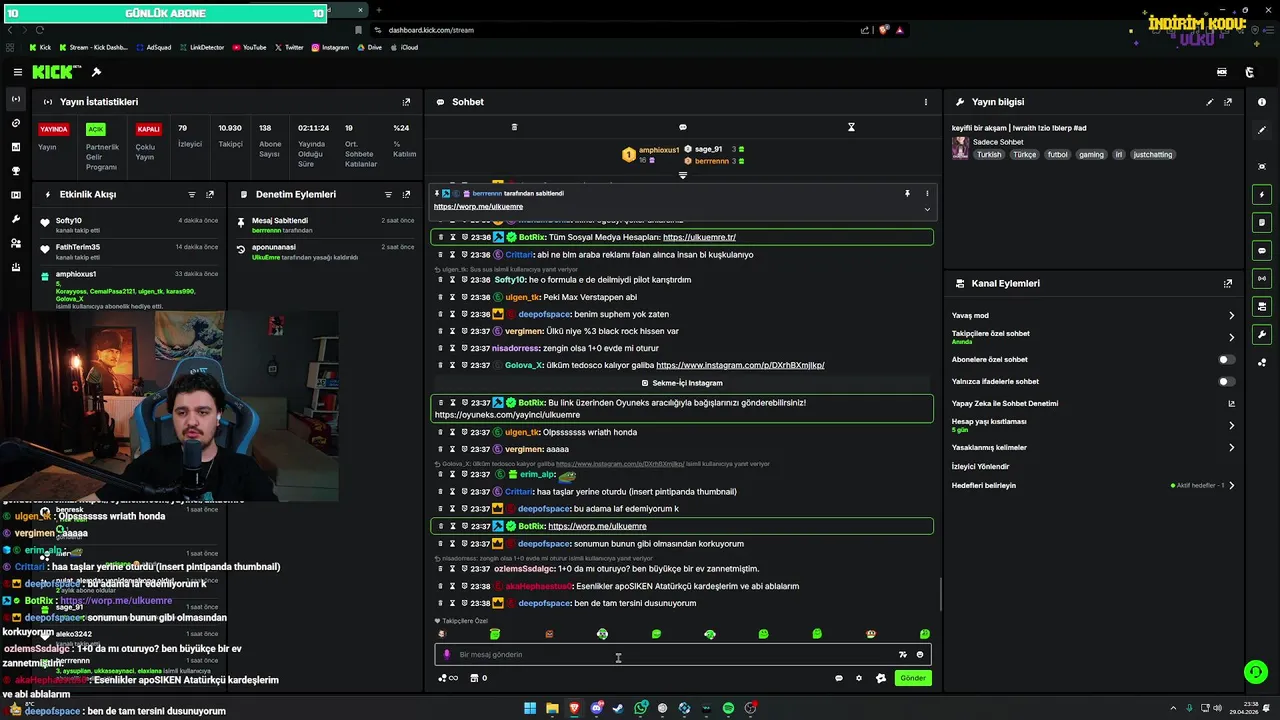Open the LinkDetector bookmark

[202, 47]
